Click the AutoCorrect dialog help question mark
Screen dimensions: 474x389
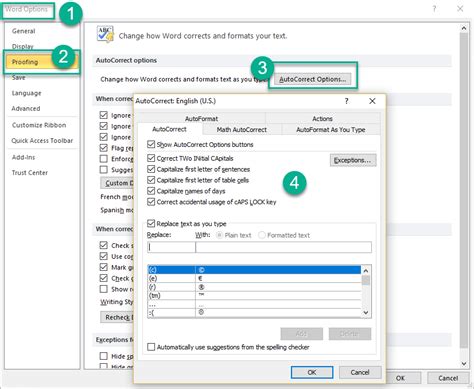346,101
